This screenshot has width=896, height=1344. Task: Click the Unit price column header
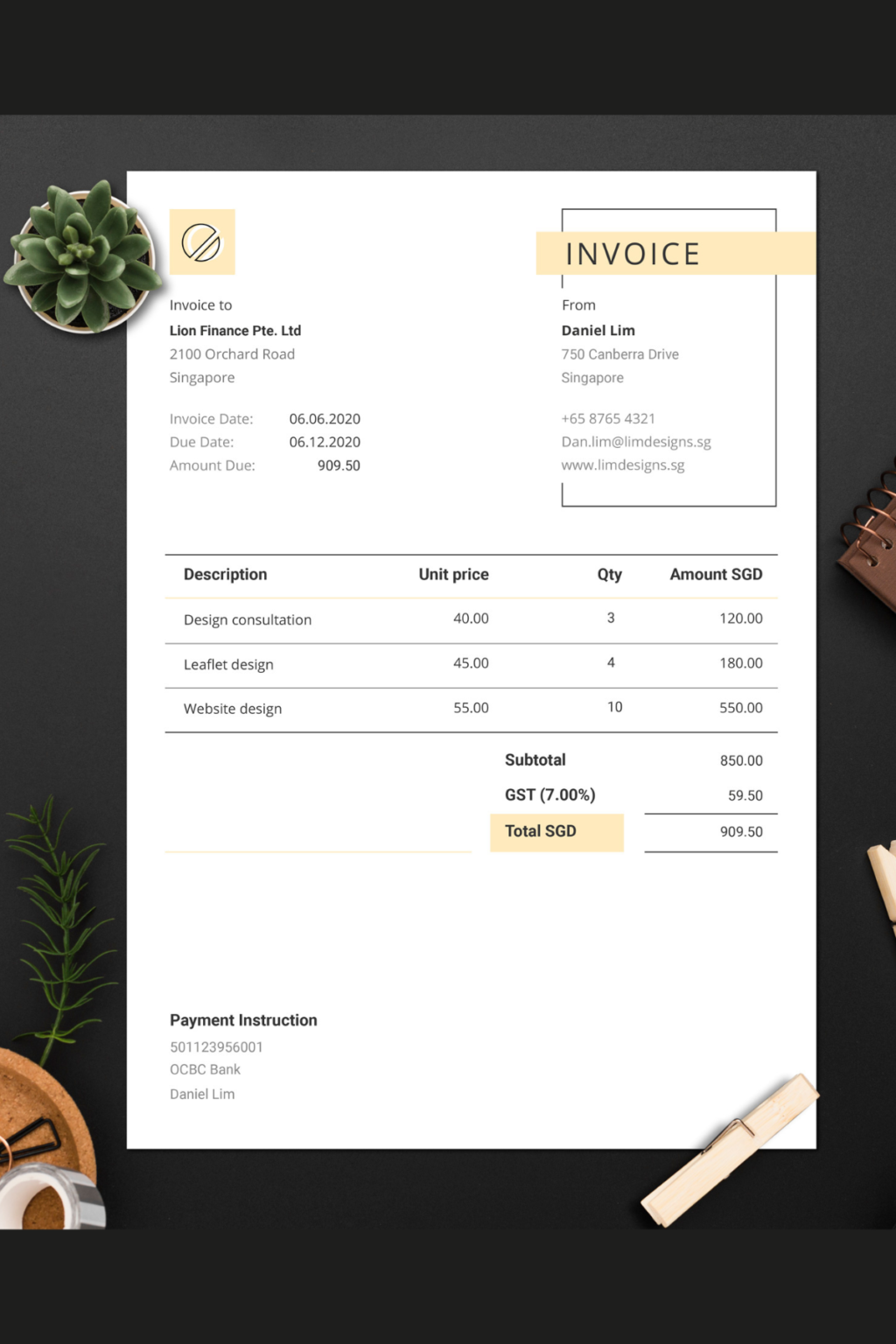click(x=453, y=575)
